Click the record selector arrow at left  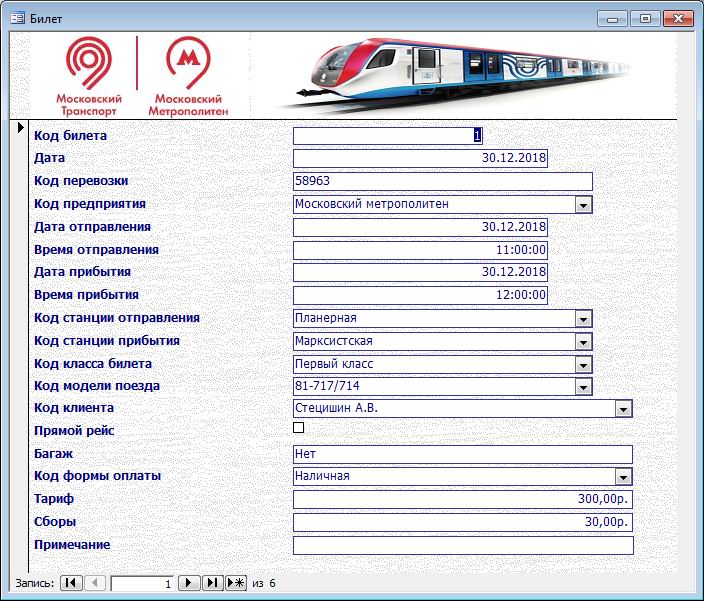21,128
